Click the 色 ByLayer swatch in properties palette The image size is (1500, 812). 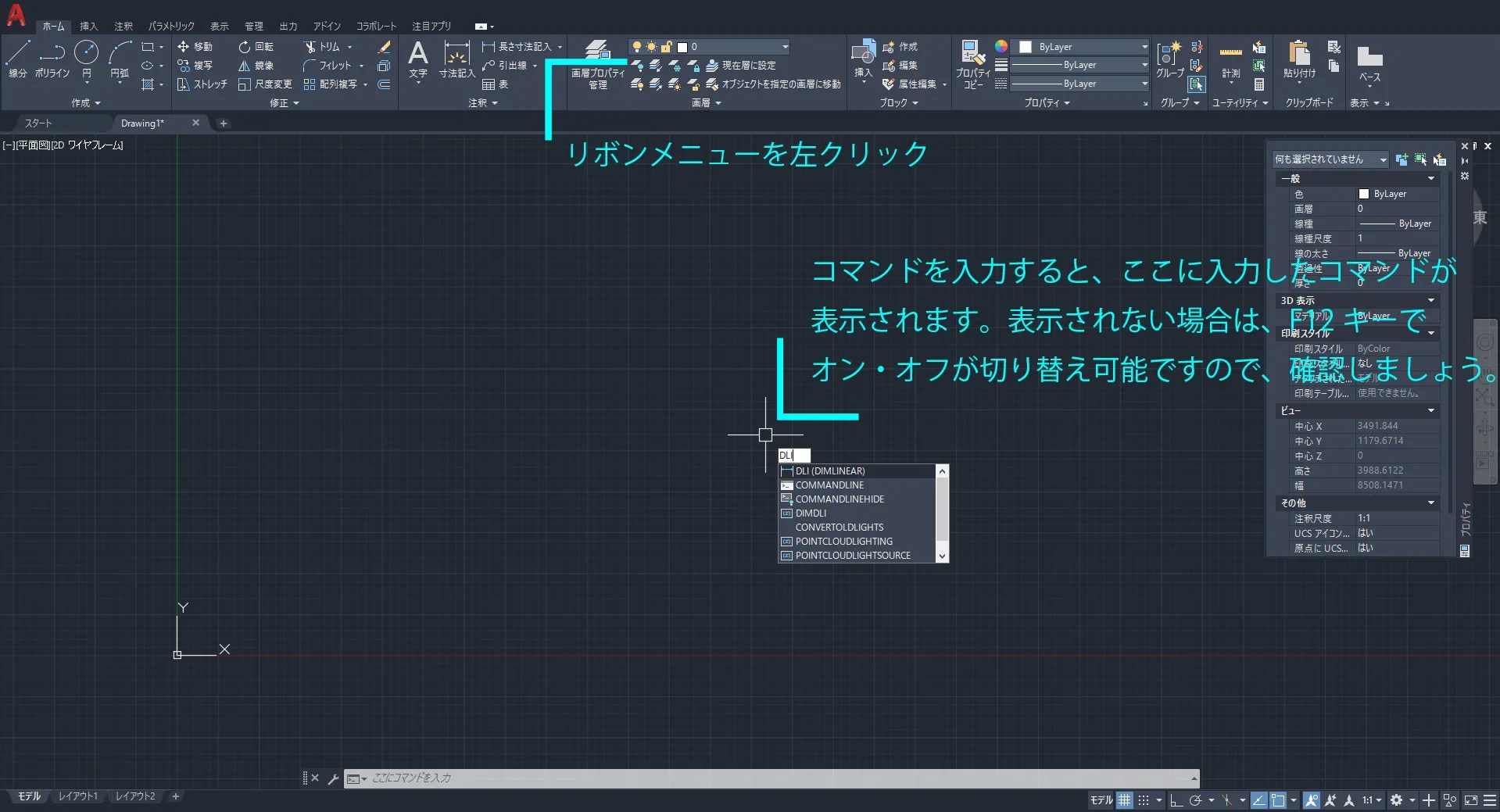1364,194
